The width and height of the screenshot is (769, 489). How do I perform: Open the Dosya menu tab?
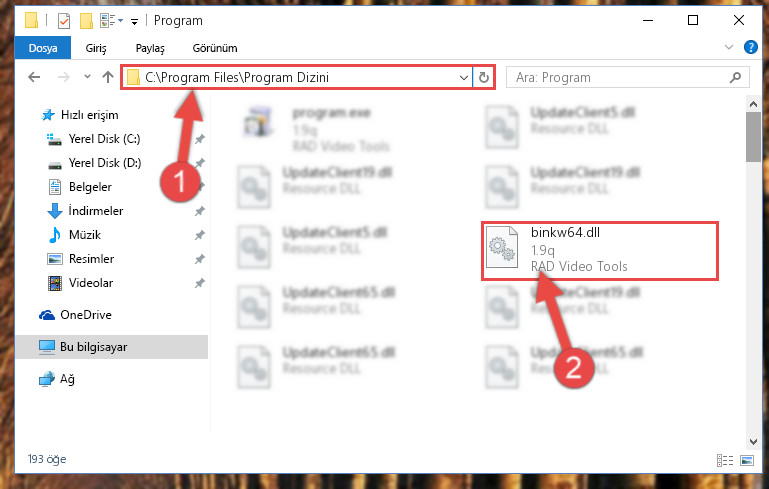[43, 48]
